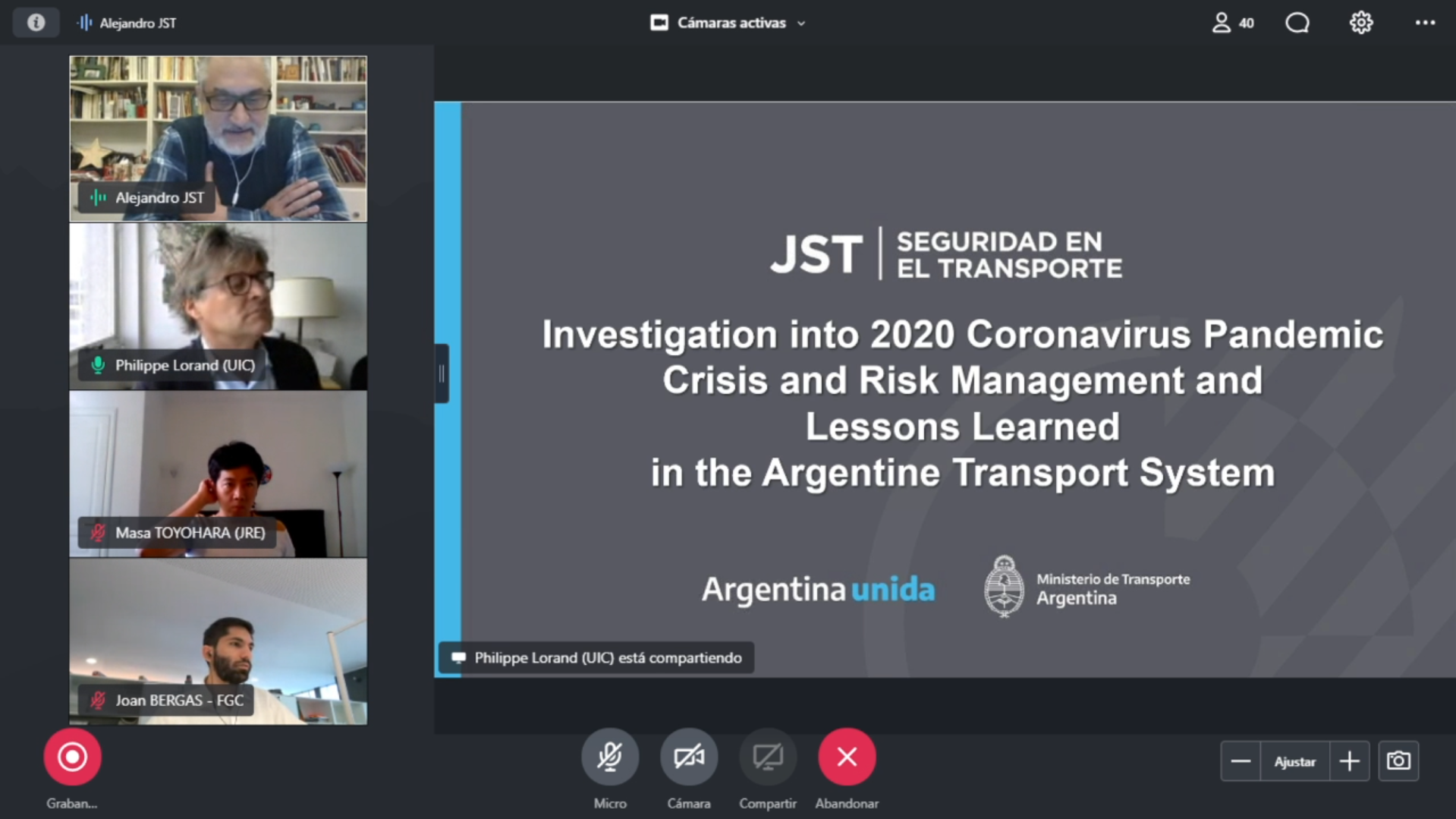Click the Compartir screen share button
The image size is (1456, 819).
click(767, 757)
